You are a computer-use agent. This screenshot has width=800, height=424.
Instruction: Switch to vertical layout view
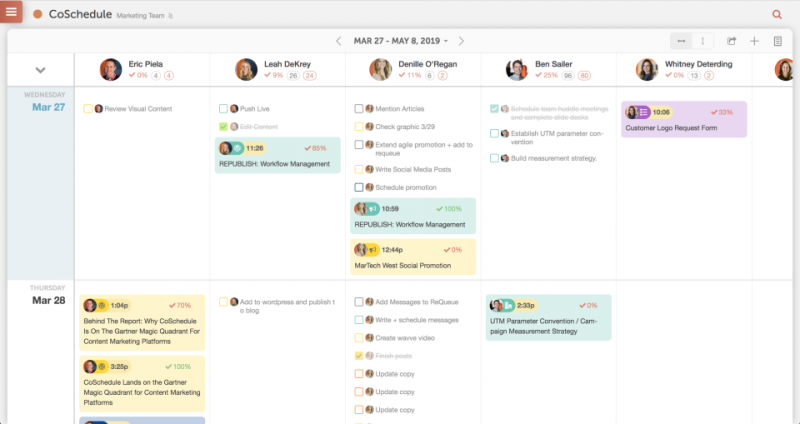[x=703, y=41]
